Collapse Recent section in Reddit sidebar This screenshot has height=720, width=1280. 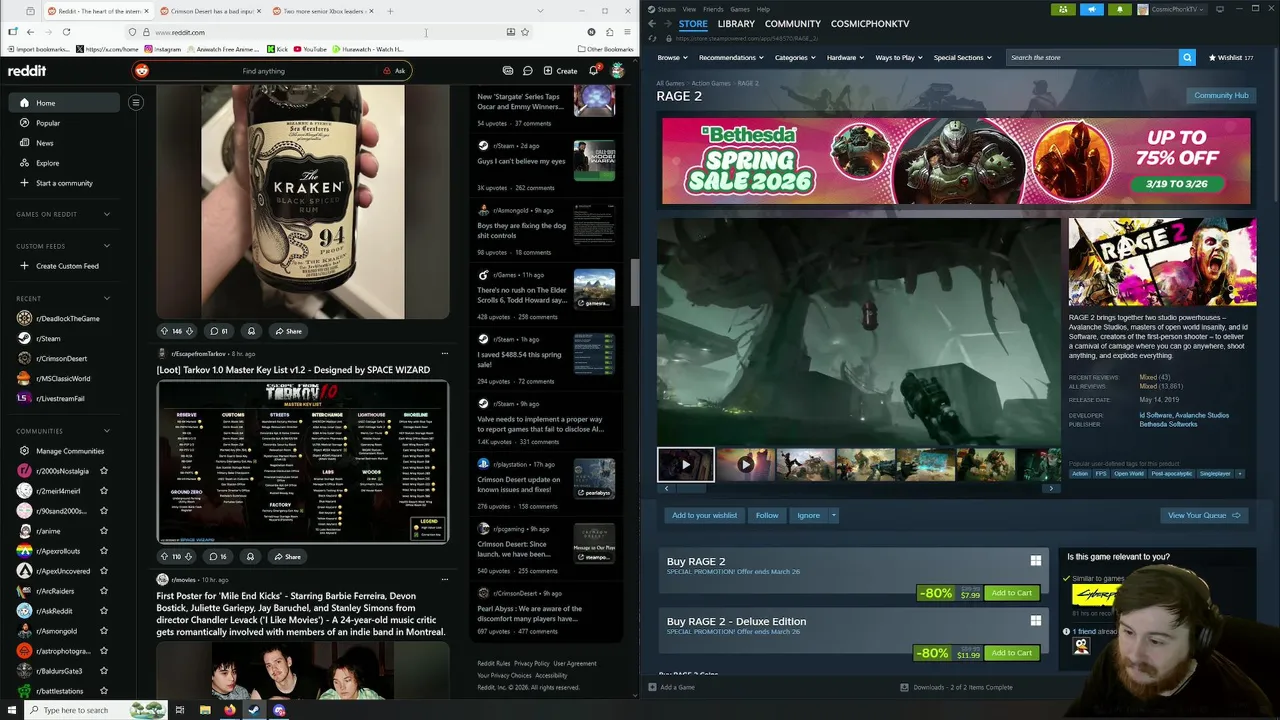(x=107, y=298)
